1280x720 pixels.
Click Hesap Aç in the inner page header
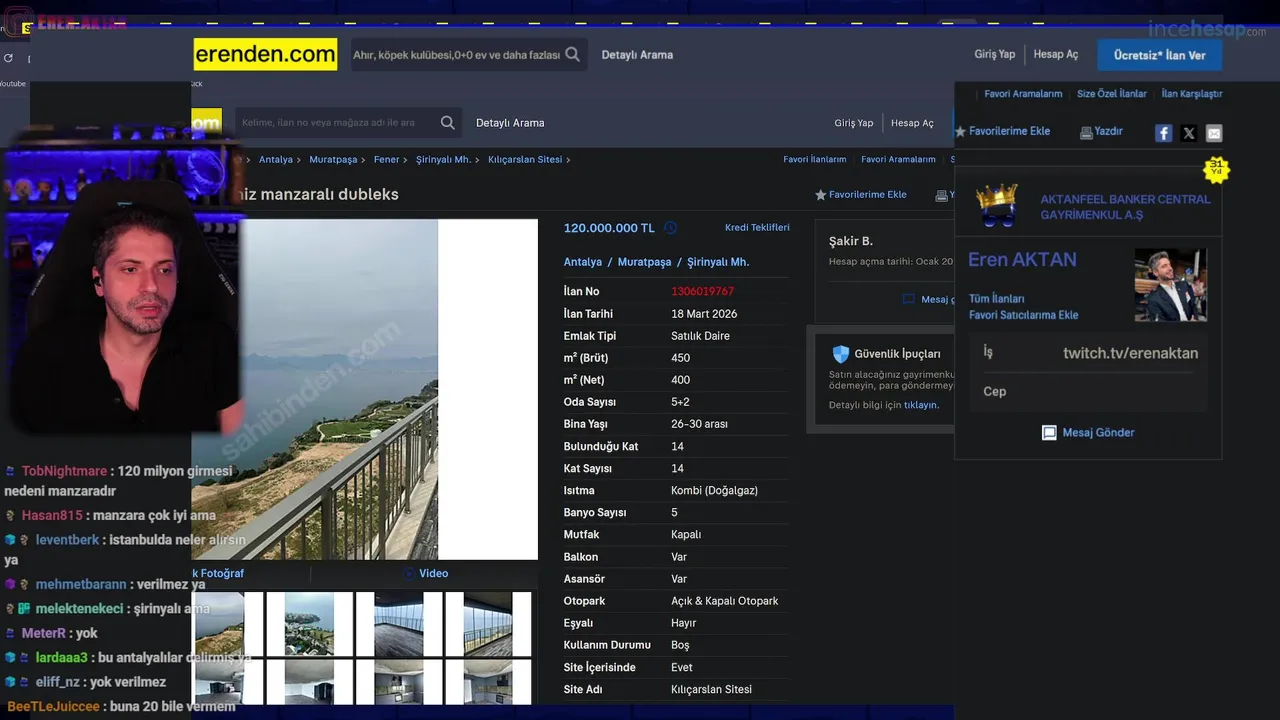[x=912, y=123]
